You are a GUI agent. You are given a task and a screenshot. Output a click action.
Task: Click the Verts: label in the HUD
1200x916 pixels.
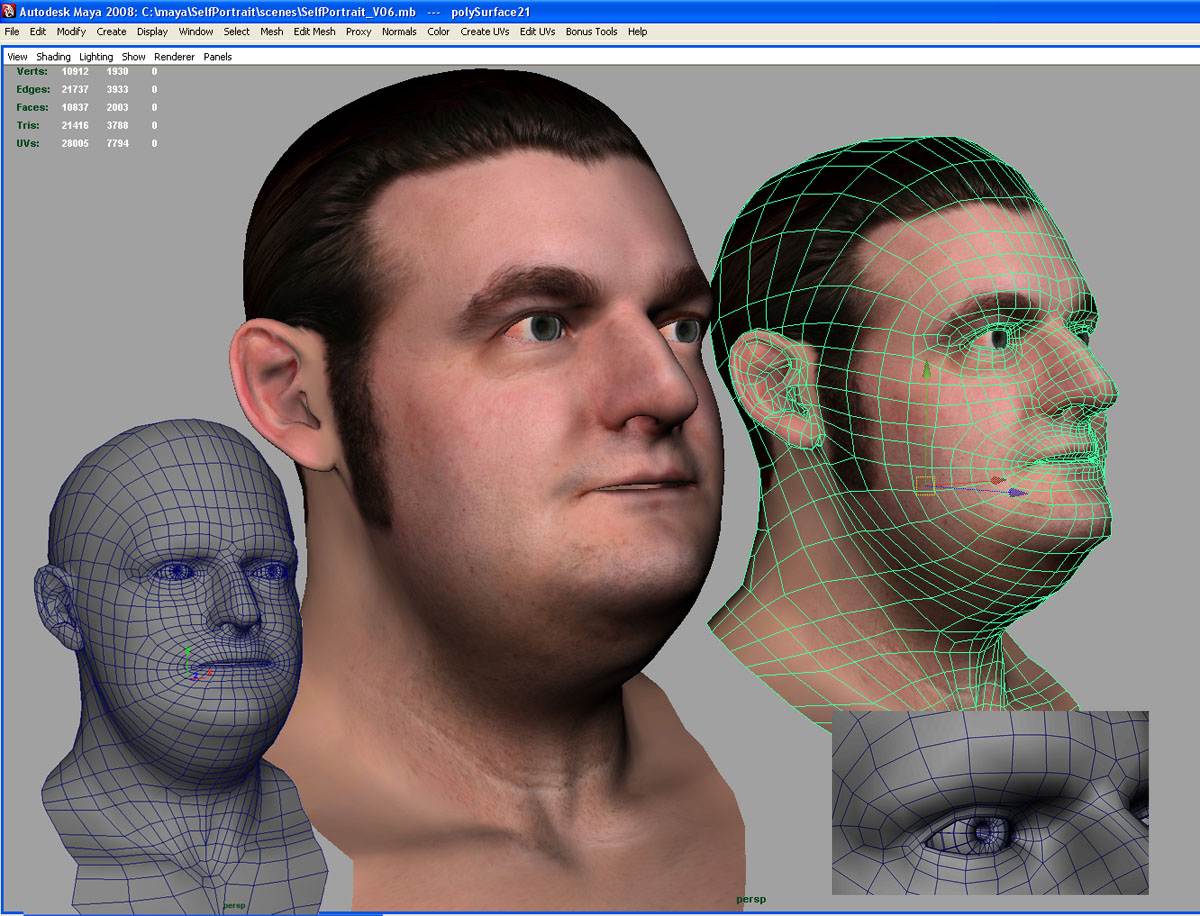pos(32,72)
